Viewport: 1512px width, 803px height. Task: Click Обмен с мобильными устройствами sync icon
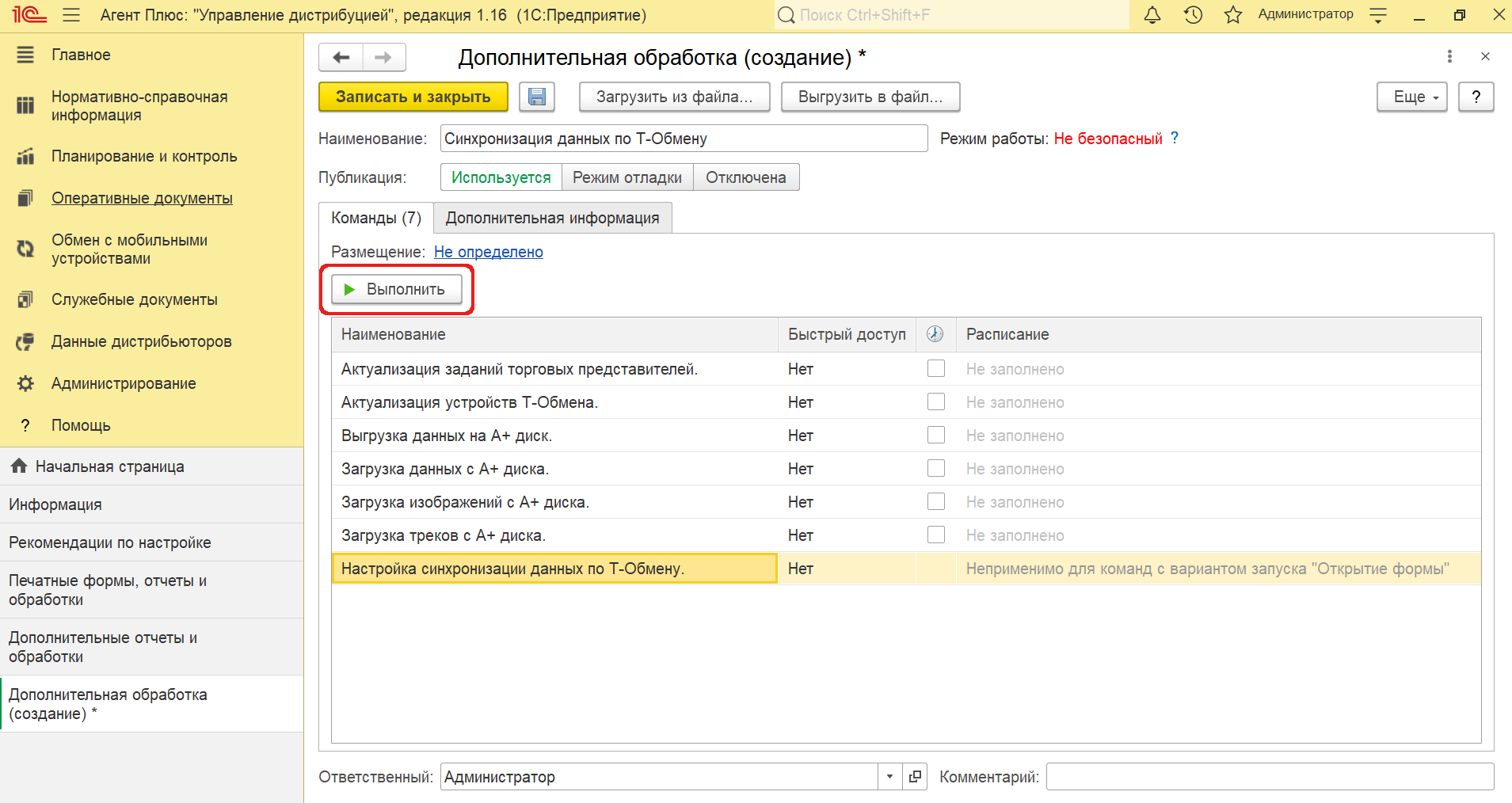(x=25, y=249)
